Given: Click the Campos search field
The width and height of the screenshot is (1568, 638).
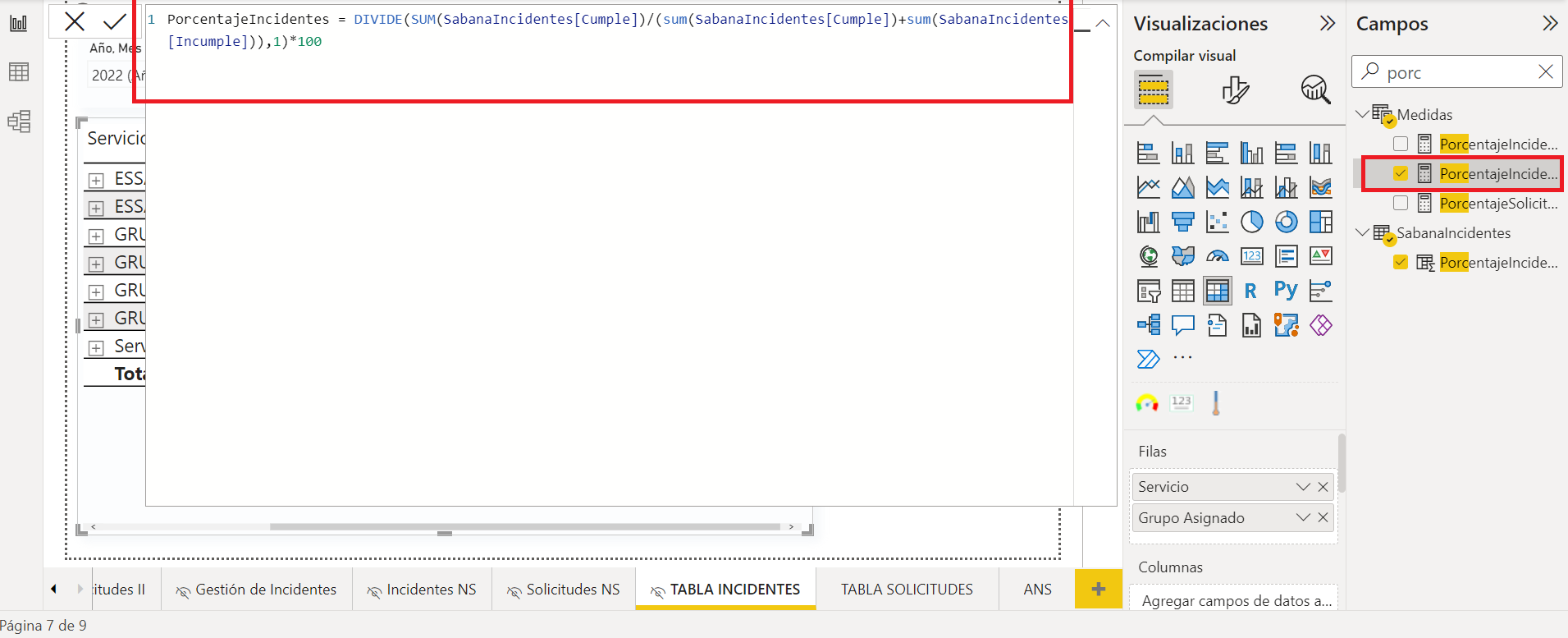Looking at the screenshot, I should [x=1457, y=72].
